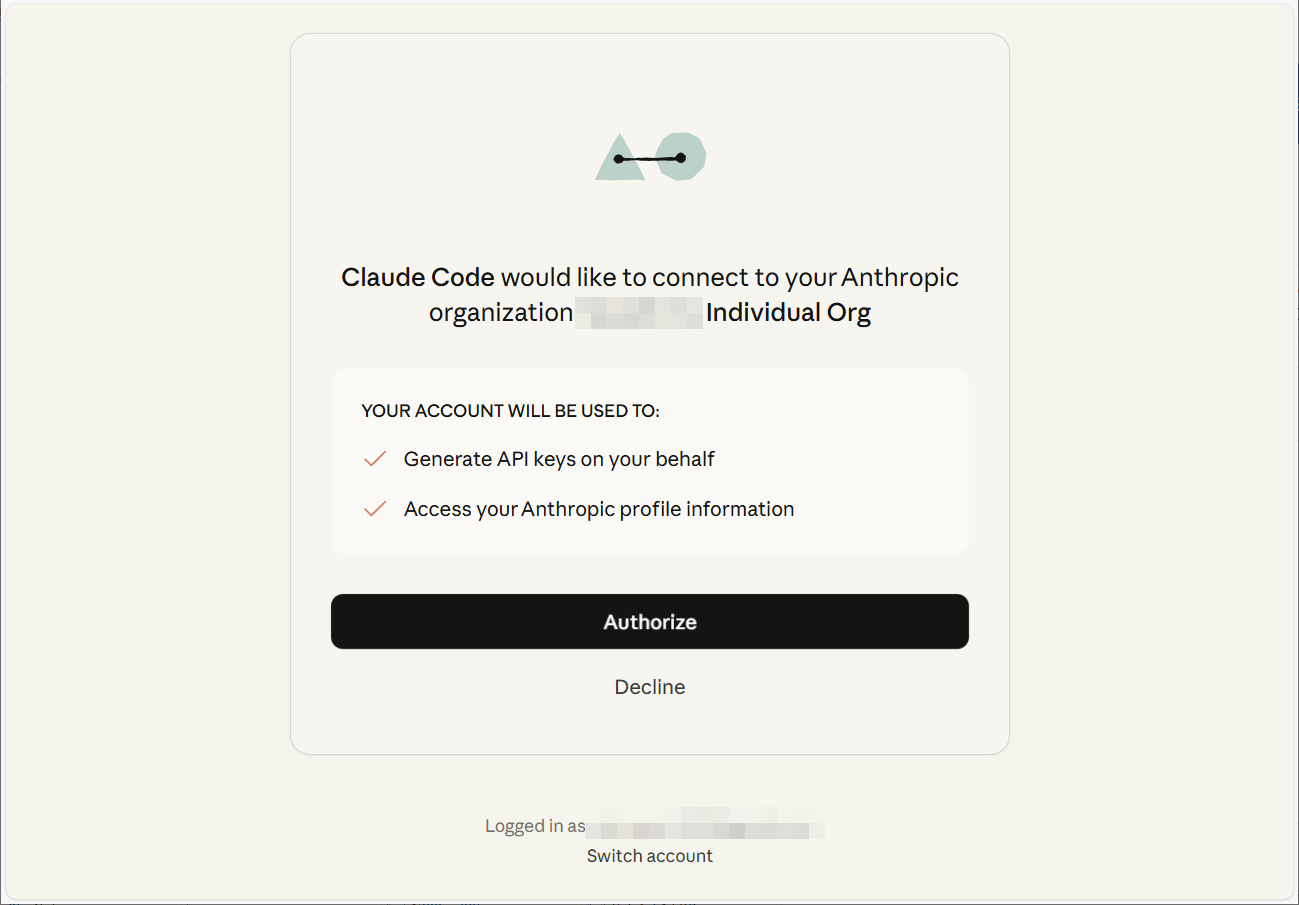Click the checkmark beside Access your Anthropic profile

(x=375, y=509)
